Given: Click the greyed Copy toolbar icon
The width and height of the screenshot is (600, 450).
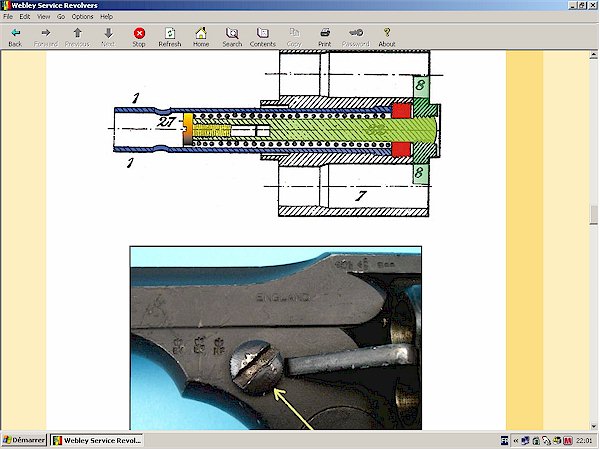Looking at the screenshot, I should (294, 33).
